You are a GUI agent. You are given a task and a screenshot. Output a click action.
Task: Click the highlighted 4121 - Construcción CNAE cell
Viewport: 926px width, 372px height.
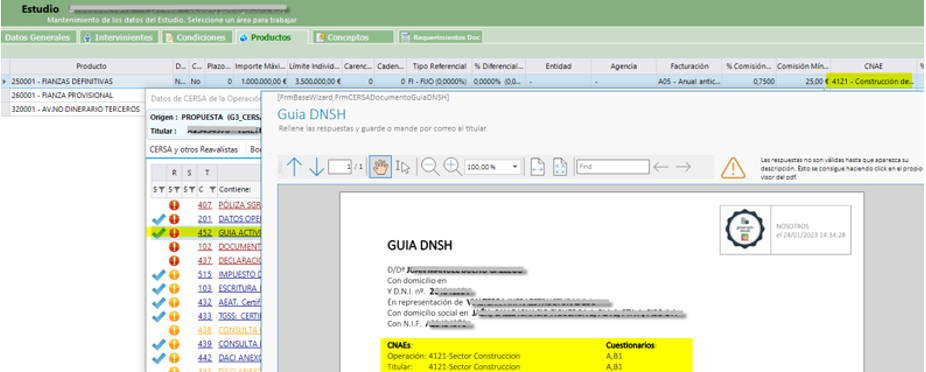872,81
